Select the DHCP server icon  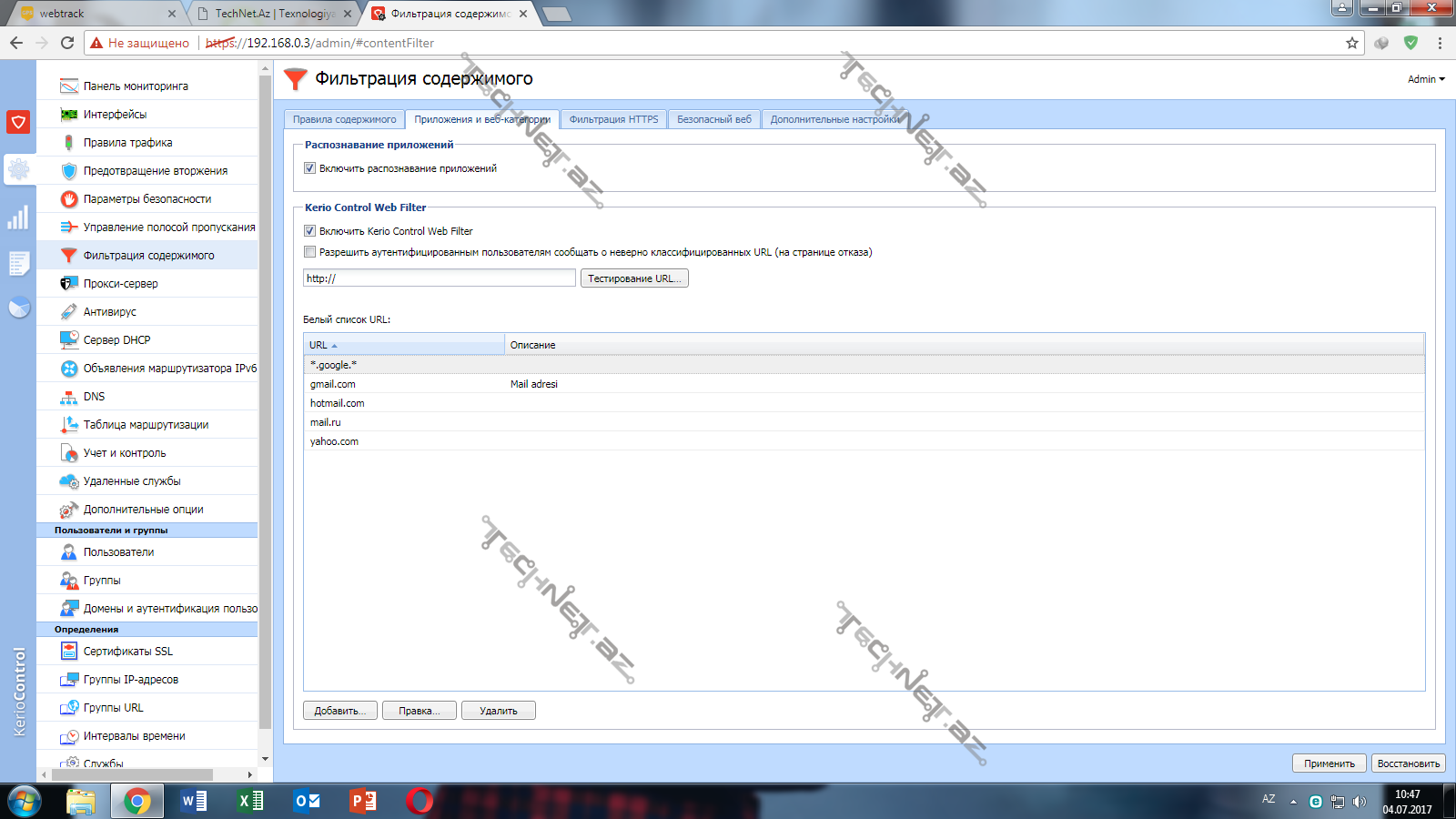(69, 340)
